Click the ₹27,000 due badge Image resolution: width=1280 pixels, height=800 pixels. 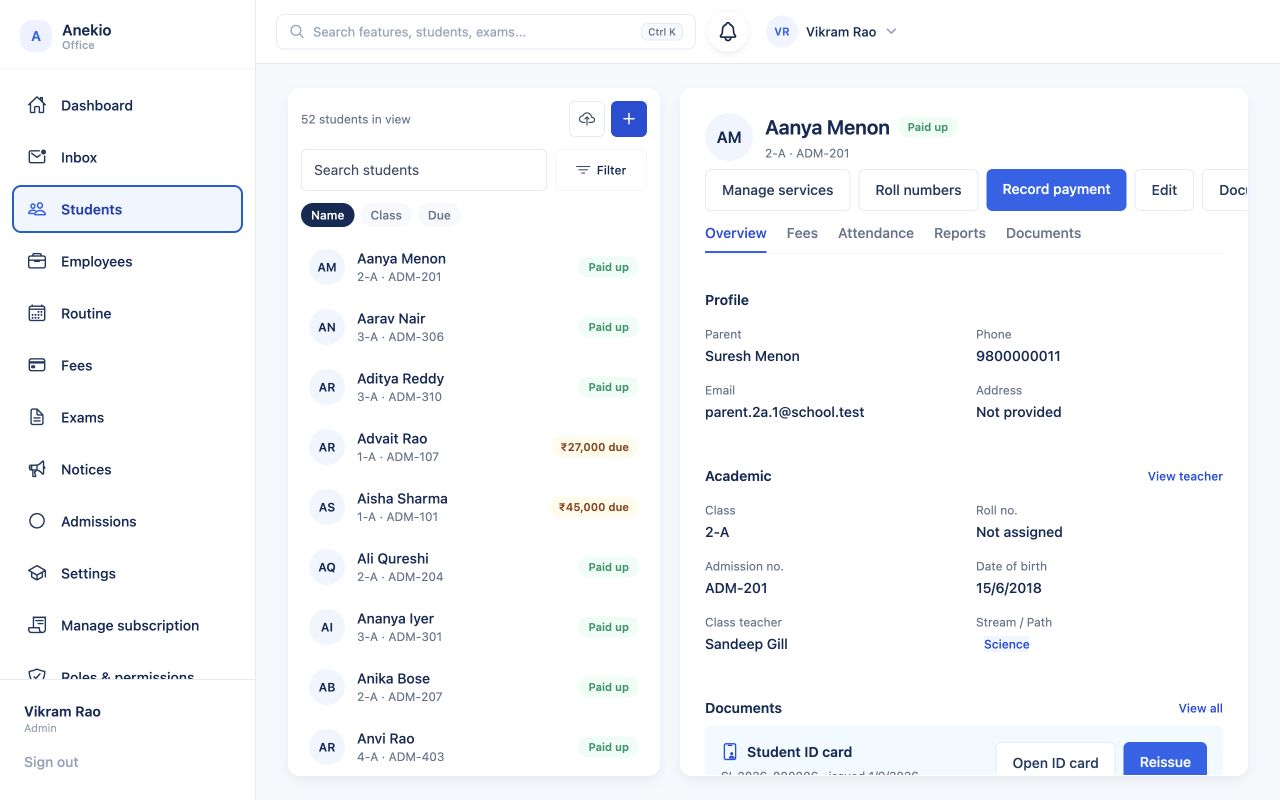[x=594, y=447]
